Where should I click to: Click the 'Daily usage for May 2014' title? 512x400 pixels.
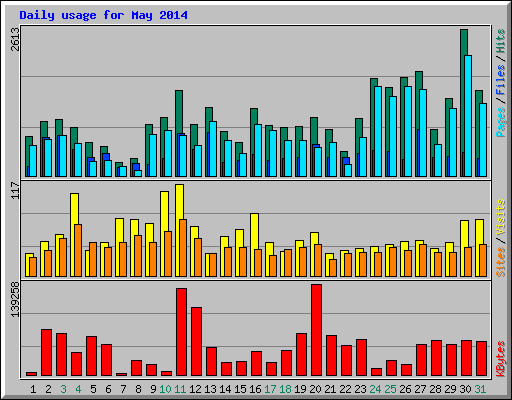103,15
